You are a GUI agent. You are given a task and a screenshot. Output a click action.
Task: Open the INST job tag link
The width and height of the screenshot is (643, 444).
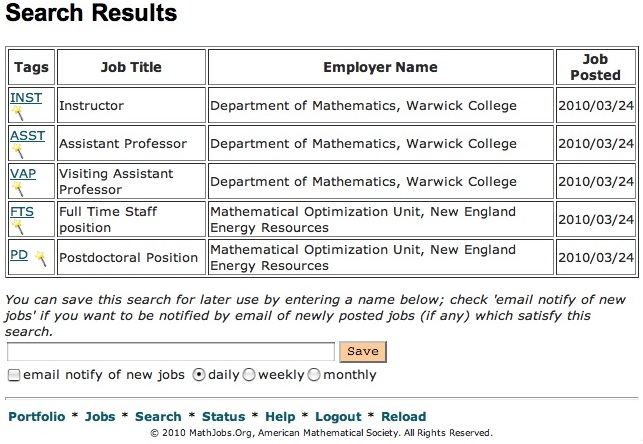[x=26, y=98]
